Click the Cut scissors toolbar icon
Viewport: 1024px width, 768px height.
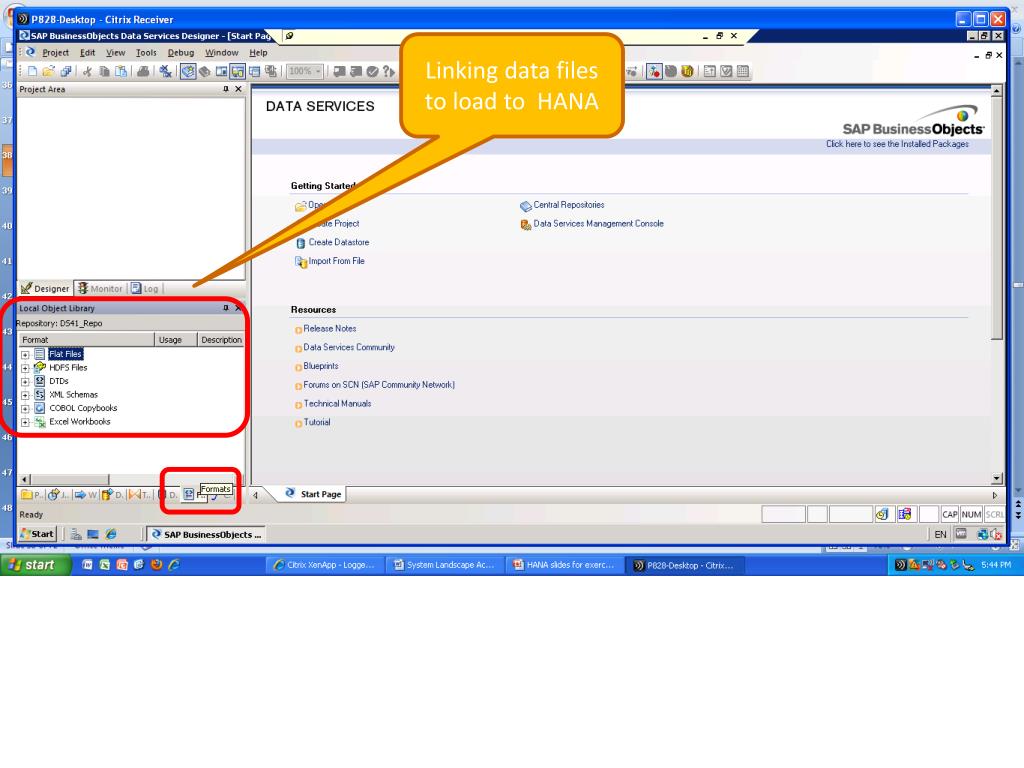tap(88, 71)
